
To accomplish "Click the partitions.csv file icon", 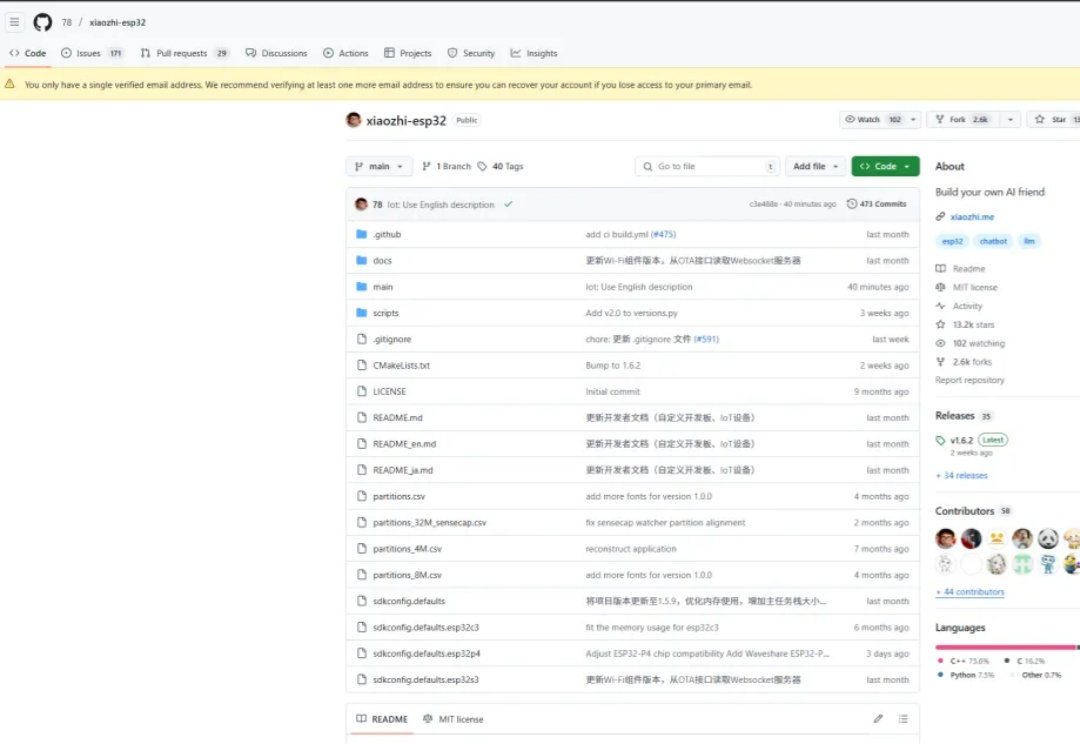I will pos(362,496).
